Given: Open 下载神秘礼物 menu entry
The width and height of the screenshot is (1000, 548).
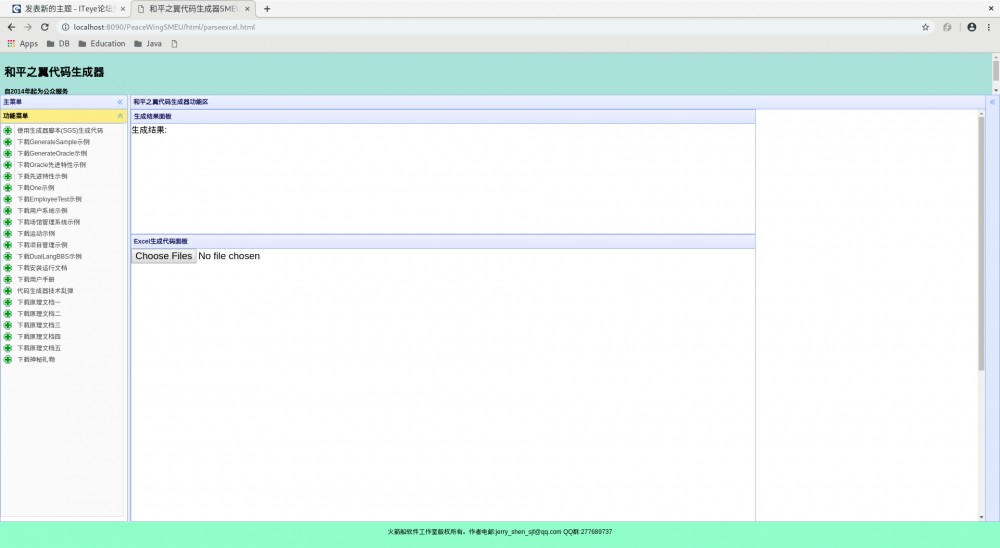Looking at the screenshot, I should click(x=36, y=360).
